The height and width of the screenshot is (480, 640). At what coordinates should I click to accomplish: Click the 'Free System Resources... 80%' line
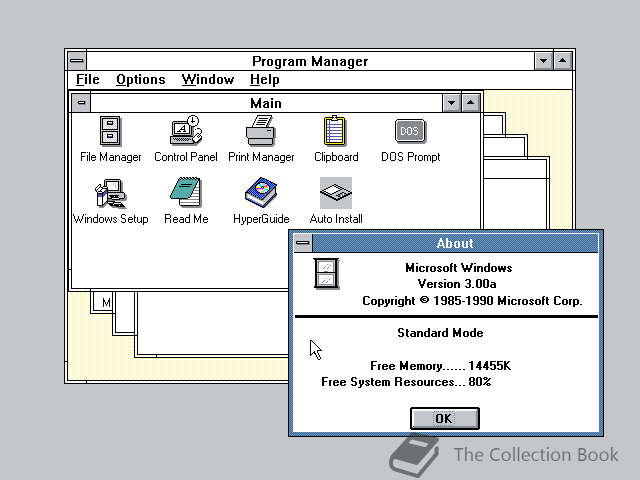pyautogui.click(x=406, y=382)
